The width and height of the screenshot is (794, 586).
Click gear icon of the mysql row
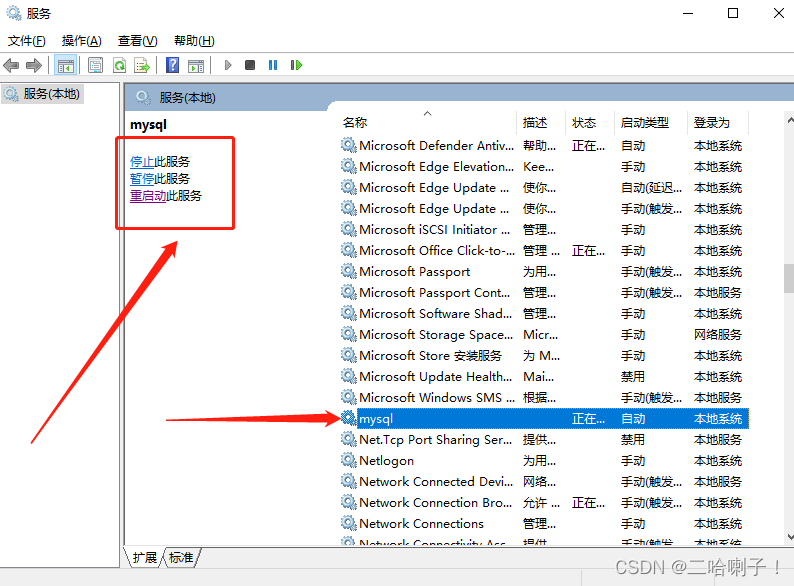[x=348, y=418]
